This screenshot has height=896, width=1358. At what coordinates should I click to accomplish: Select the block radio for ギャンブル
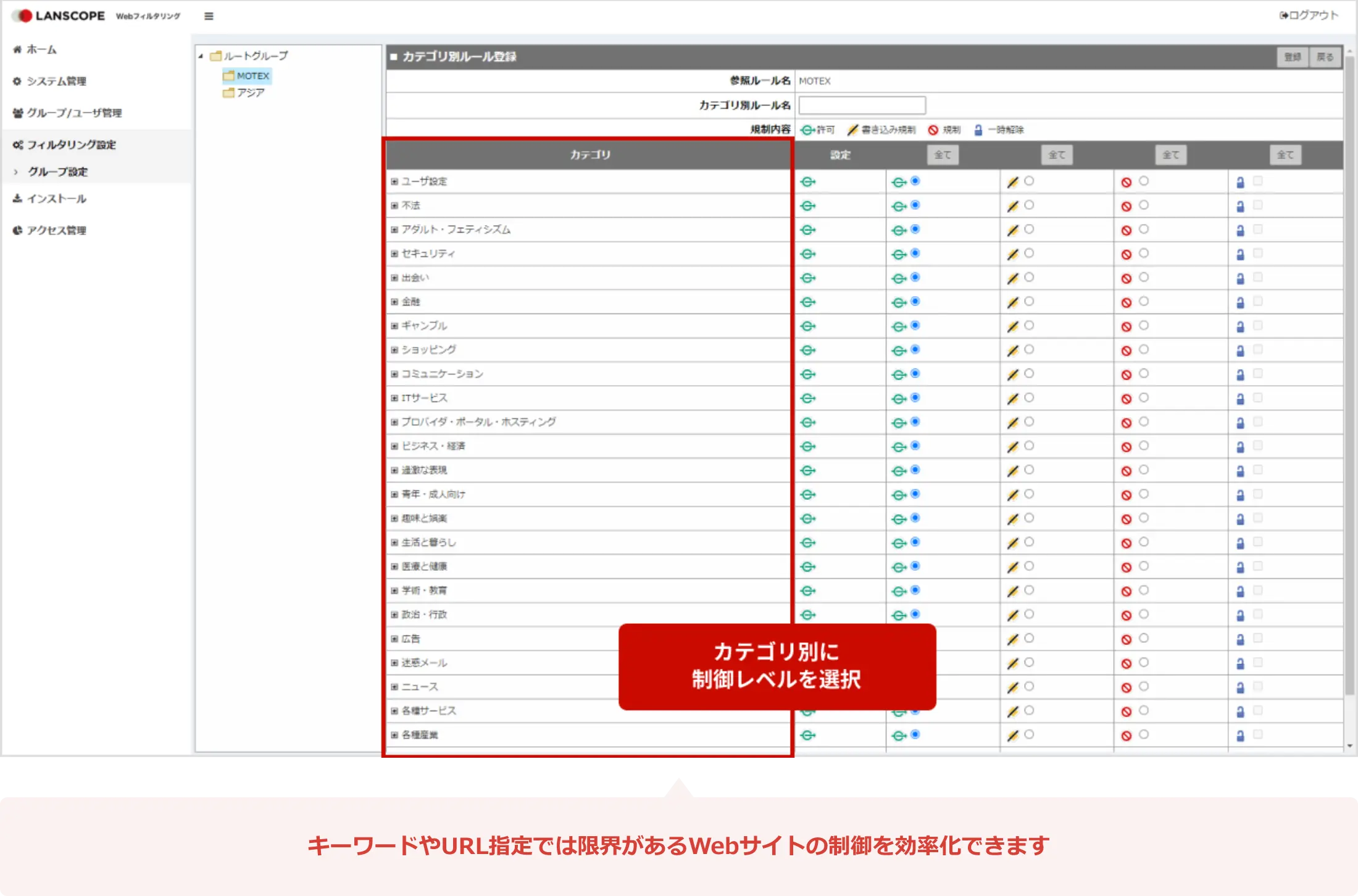pyautogui.click(x=1144, y=325)
